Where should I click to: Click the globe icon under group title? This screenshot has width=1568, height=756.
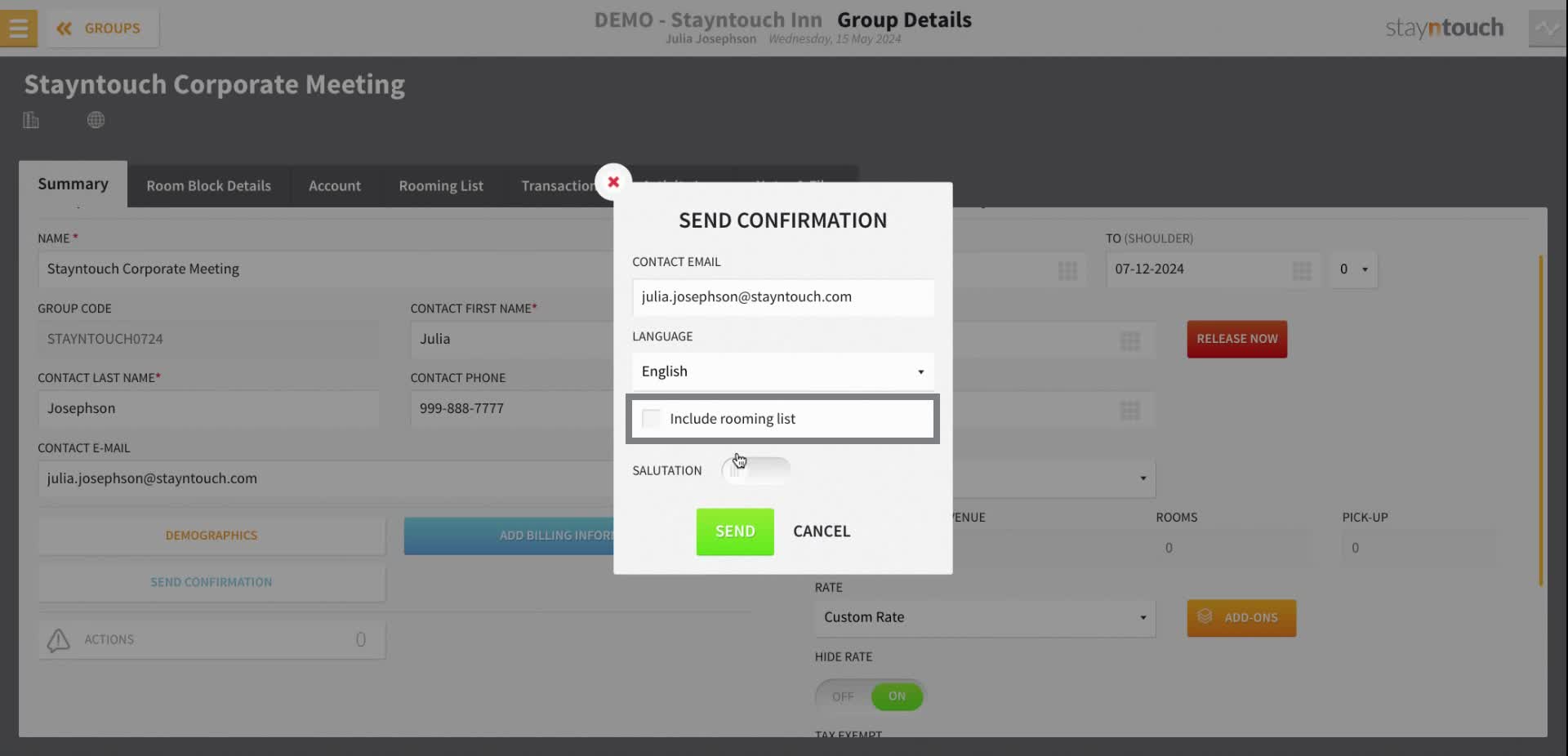[96, 120]
